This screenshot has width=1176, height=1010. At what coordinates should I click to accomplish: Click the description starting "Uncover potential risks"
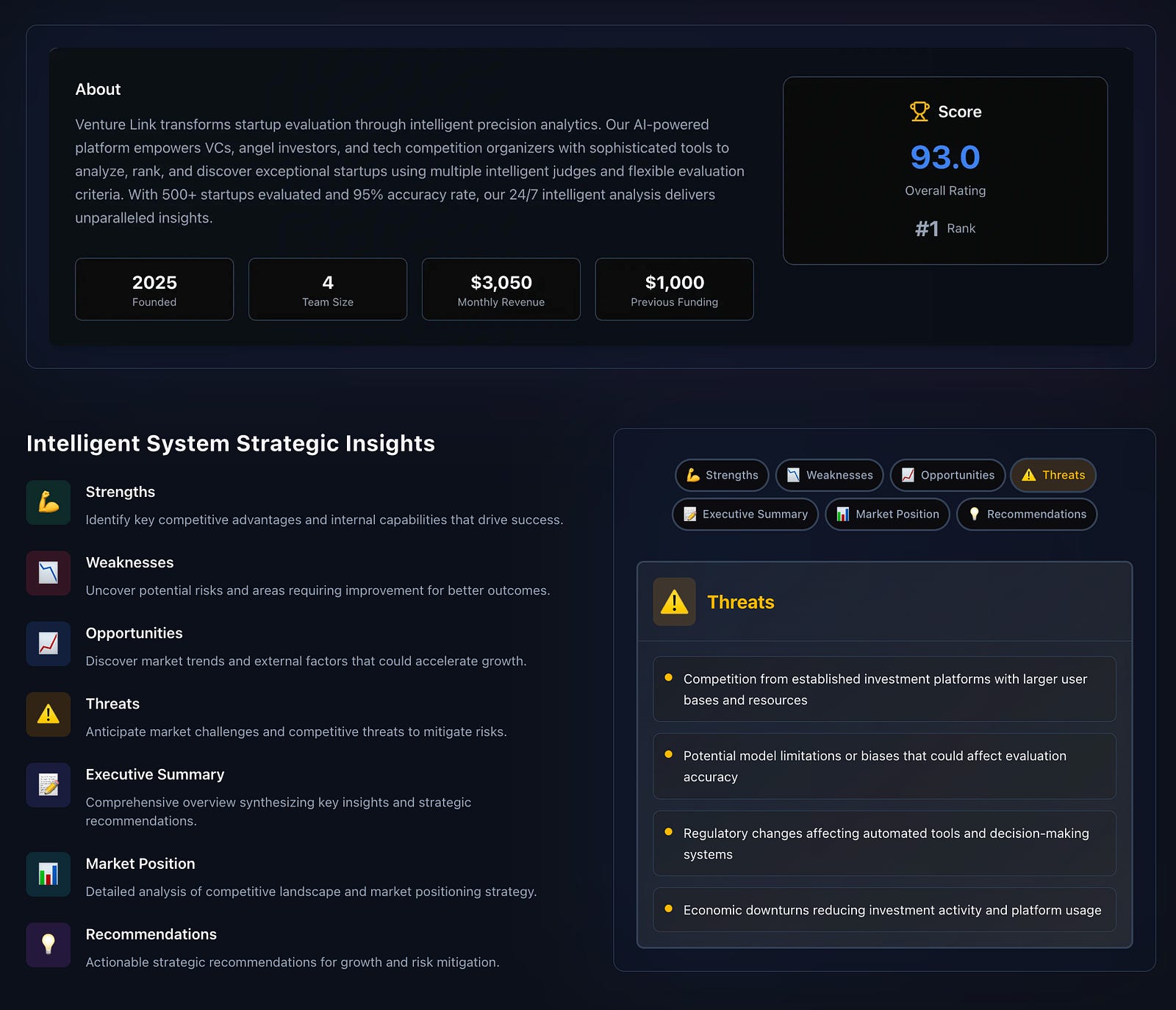tap(318, 590)
